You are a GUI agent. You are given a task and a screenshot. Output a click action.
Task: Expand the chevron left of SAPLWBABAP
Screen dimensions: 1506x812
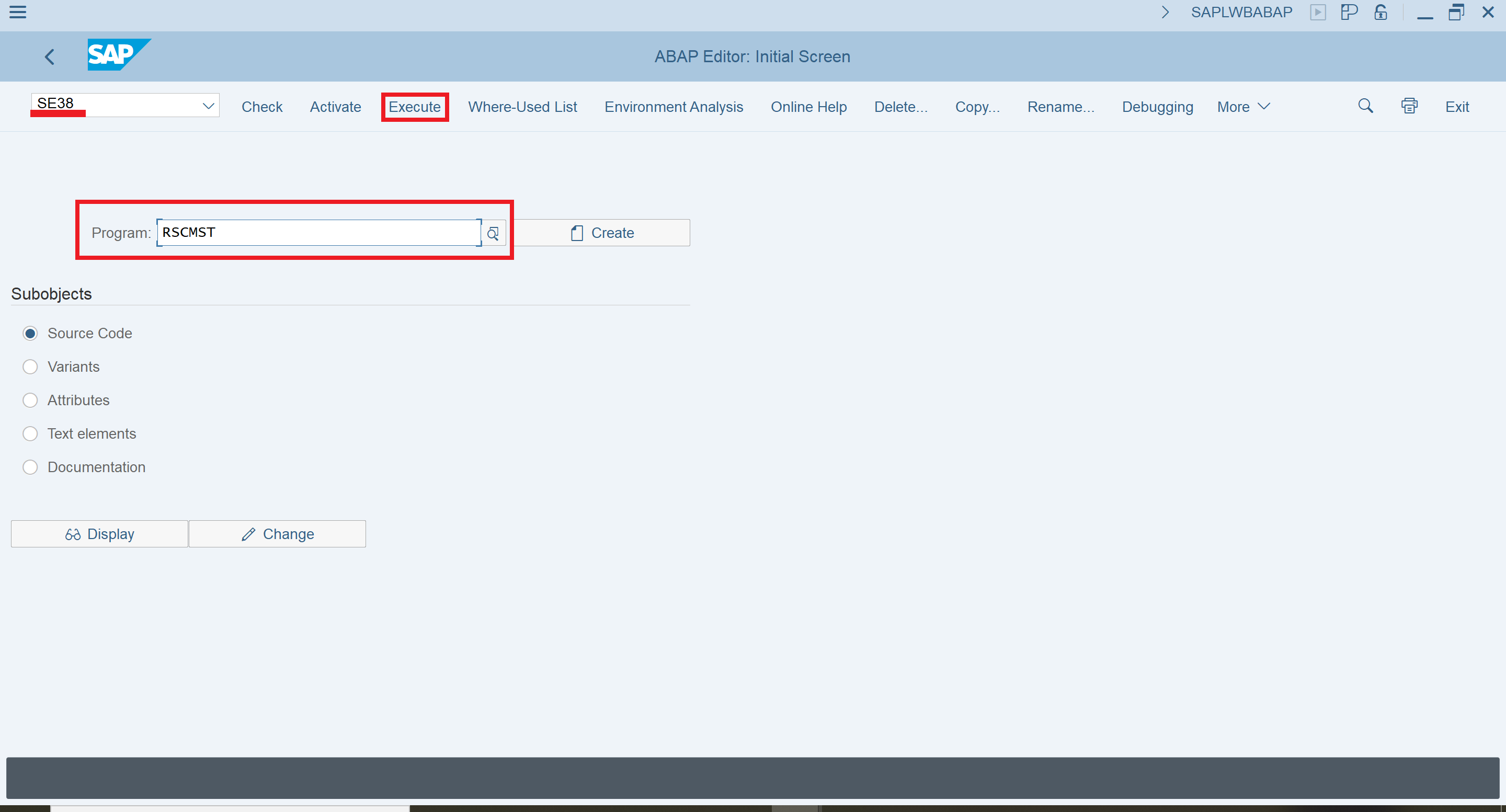click(1165, 12)
